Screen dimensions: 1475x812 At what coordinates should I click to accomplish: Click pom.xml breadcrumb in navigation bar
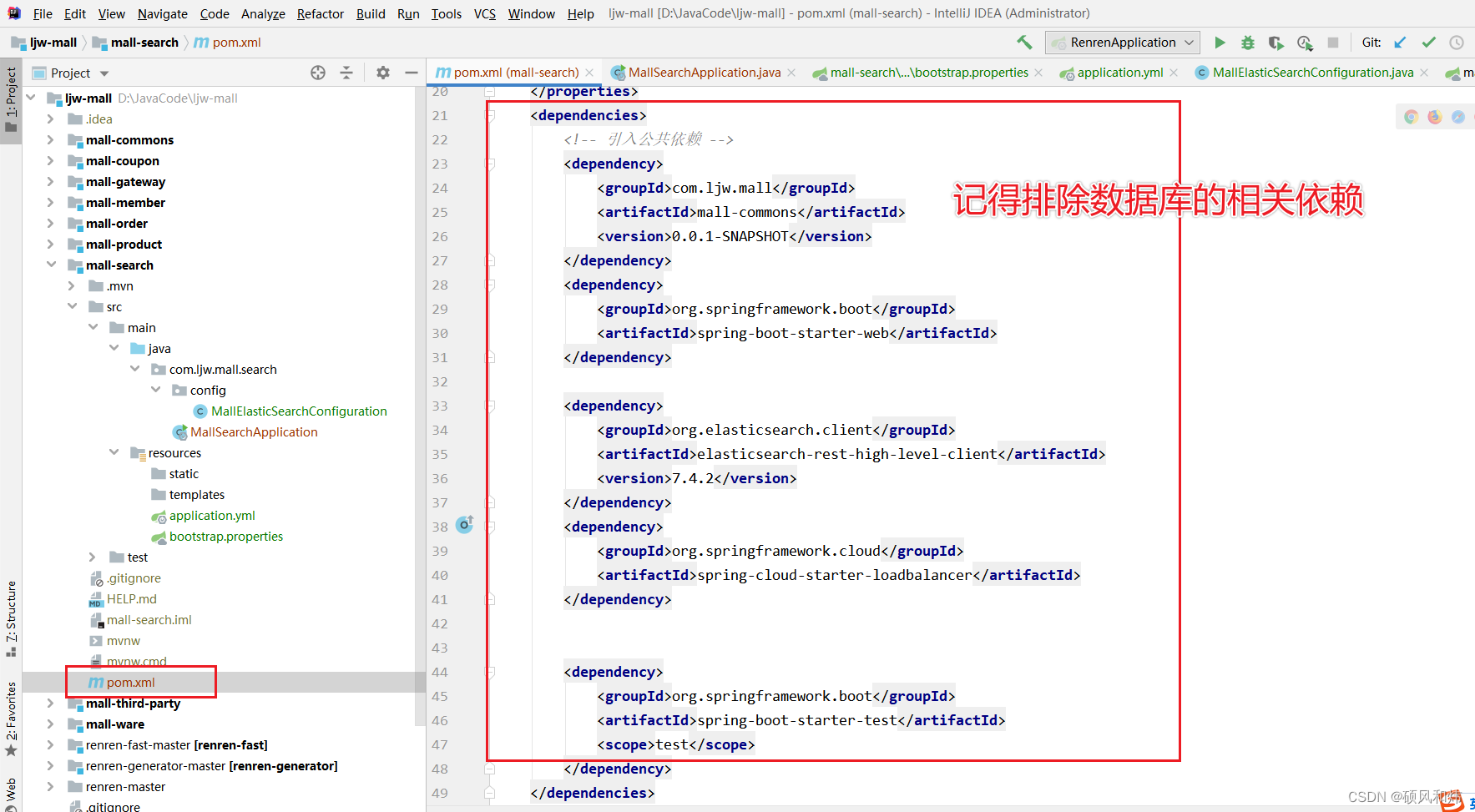[x=228, y=43]
